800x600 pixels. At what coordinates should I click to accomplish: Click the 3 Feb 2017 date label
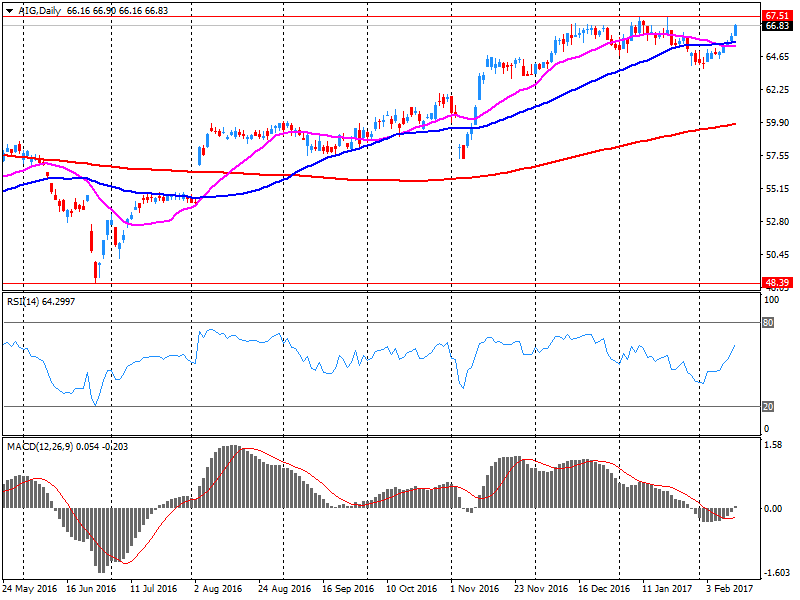[729, 588]
